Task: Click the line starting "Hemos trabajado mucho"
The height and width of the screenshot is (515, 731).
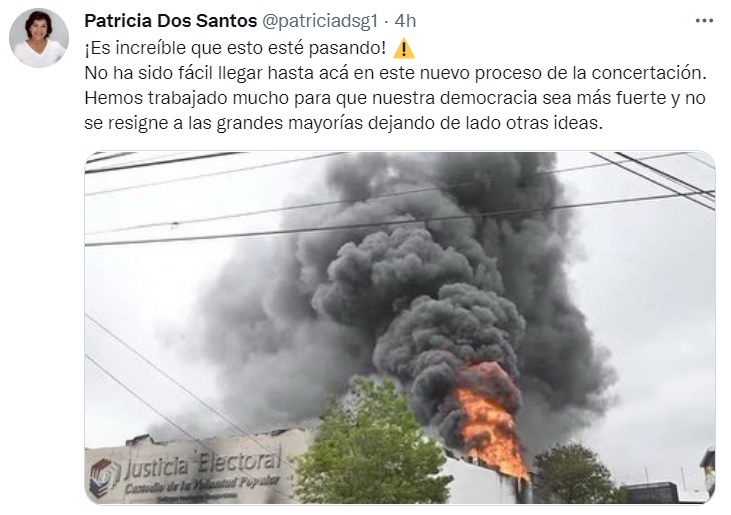Action: (x=395, y=98)
